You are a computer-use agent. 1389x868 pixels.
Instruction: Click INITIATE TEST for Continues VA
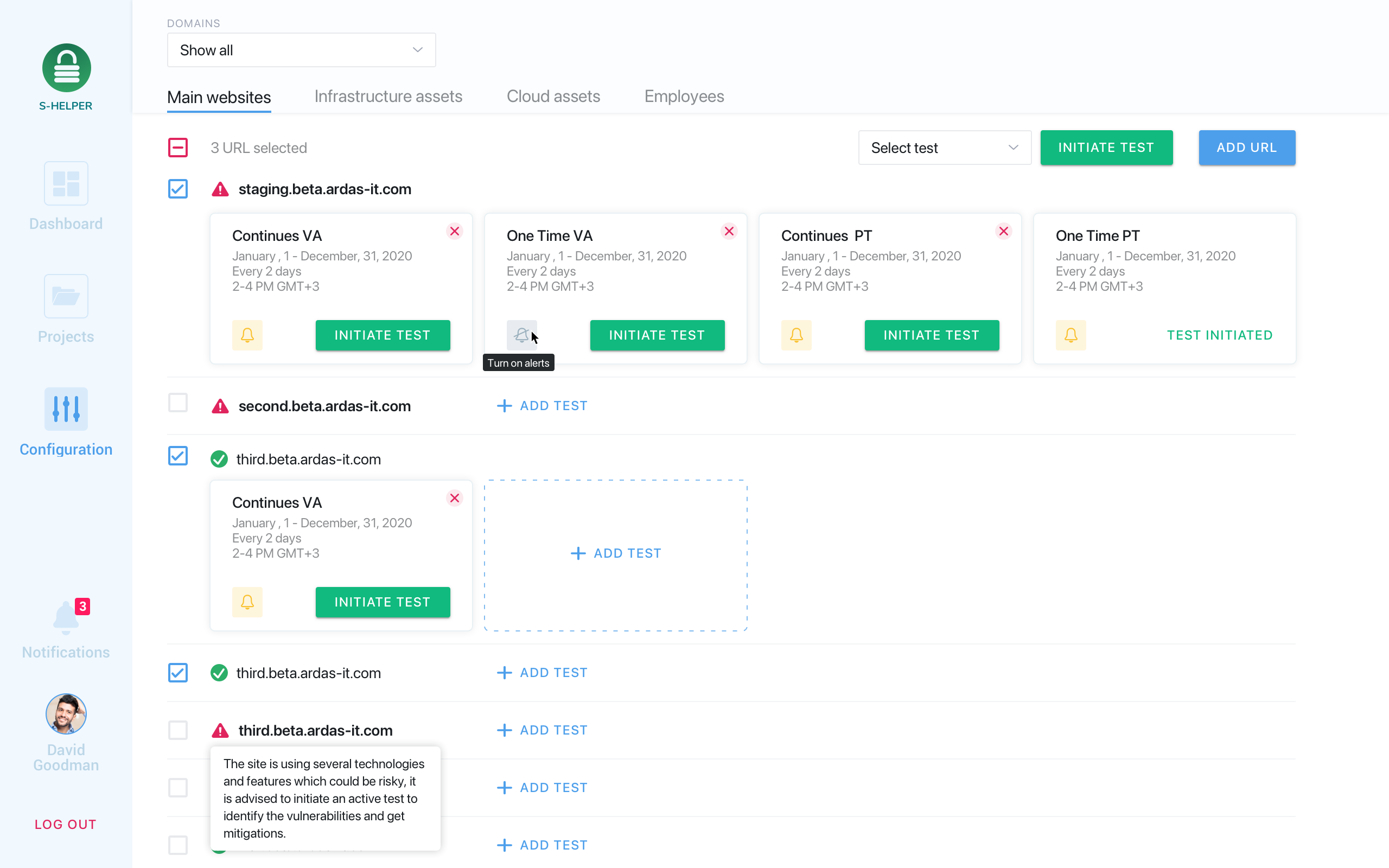[383, 335]
